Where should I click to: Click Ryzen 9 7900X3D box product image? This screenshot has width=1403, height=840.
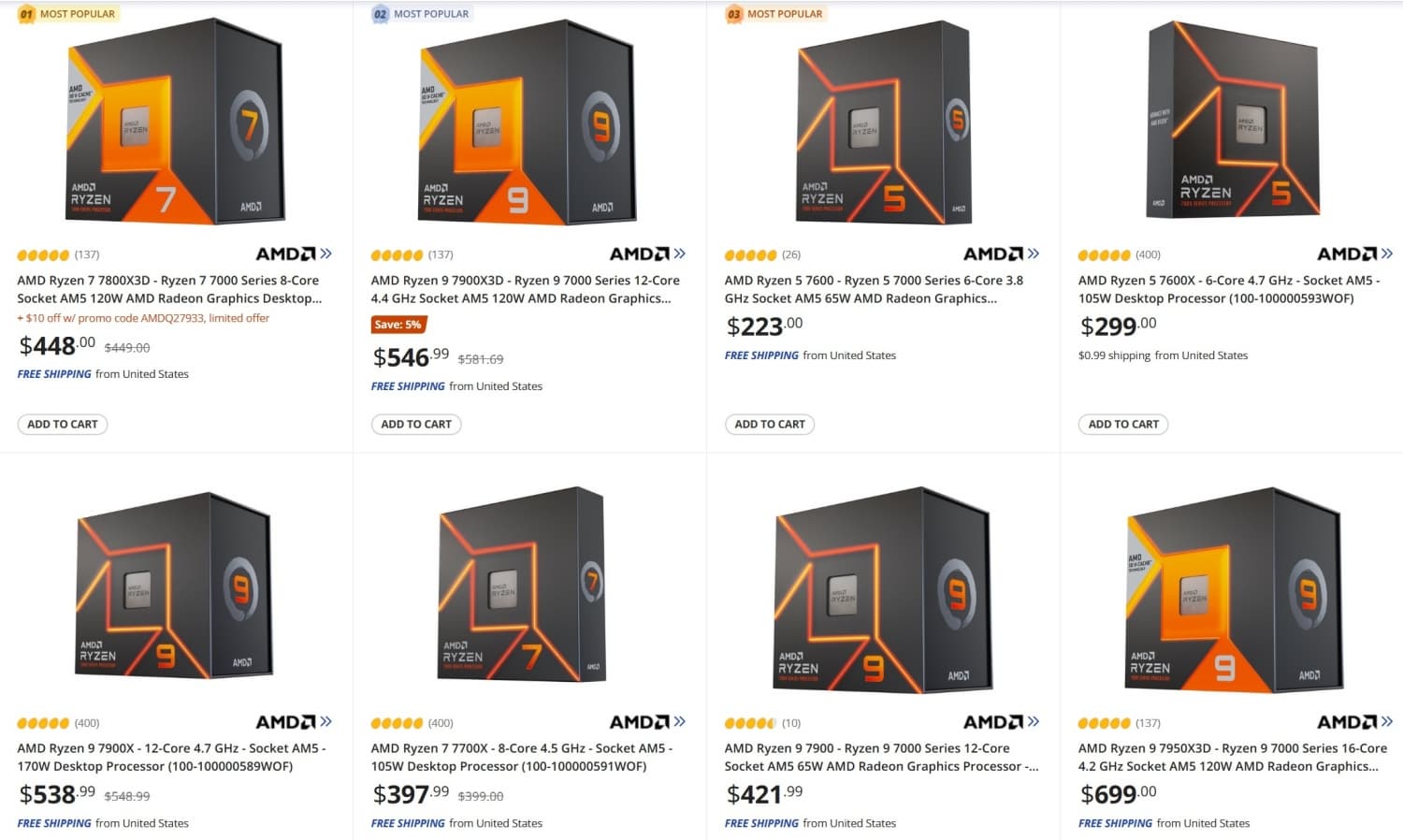(528, 122)
